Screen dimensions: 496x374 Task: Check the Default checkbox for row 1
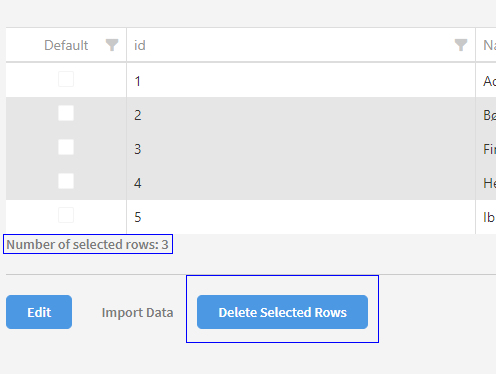tap(66, 79)
